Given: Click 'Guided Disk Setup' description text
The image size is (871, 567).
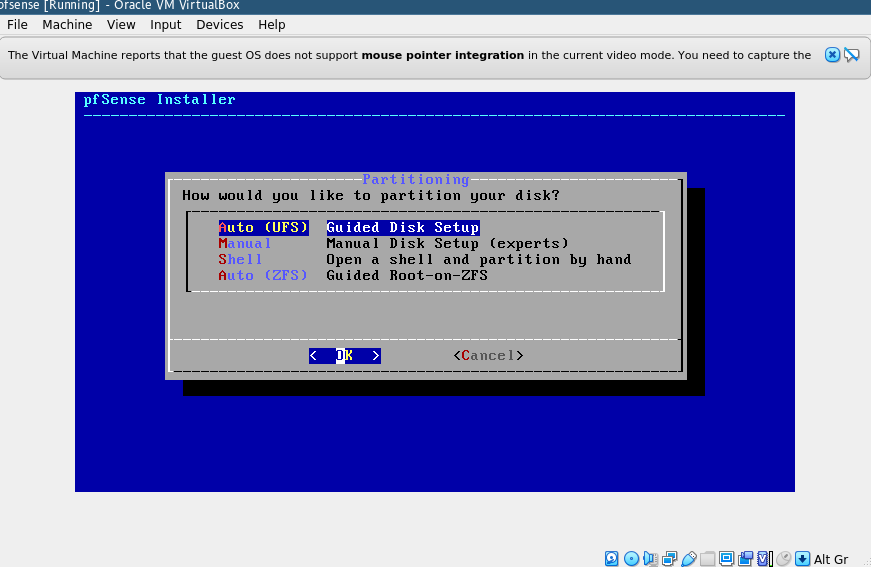Looking at the screenshot, I should tap(403, 228).
